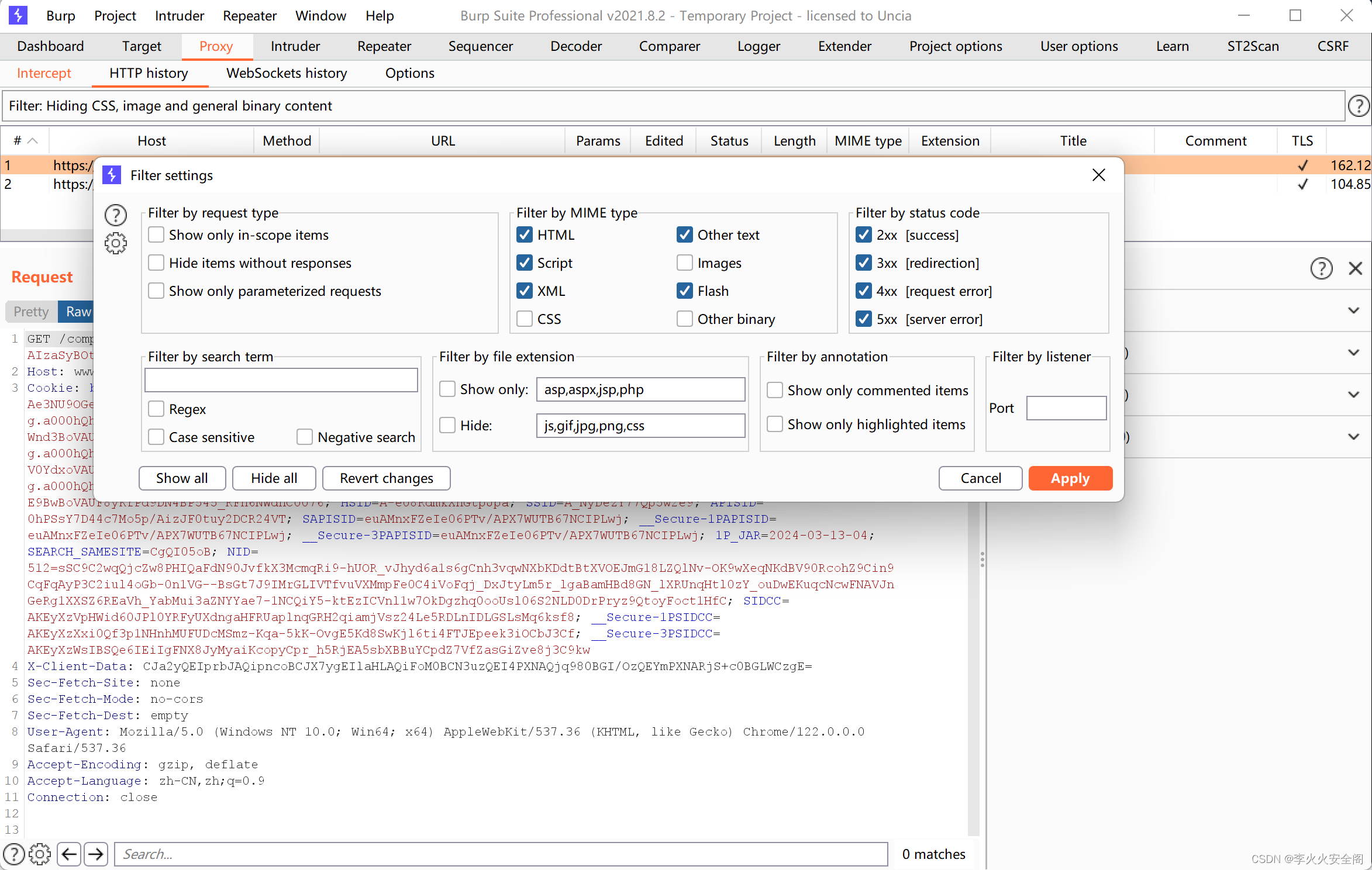Toggle the 5xx server error checkbox
Viewport: 1372px width, 870px height.
click(864, 319)
